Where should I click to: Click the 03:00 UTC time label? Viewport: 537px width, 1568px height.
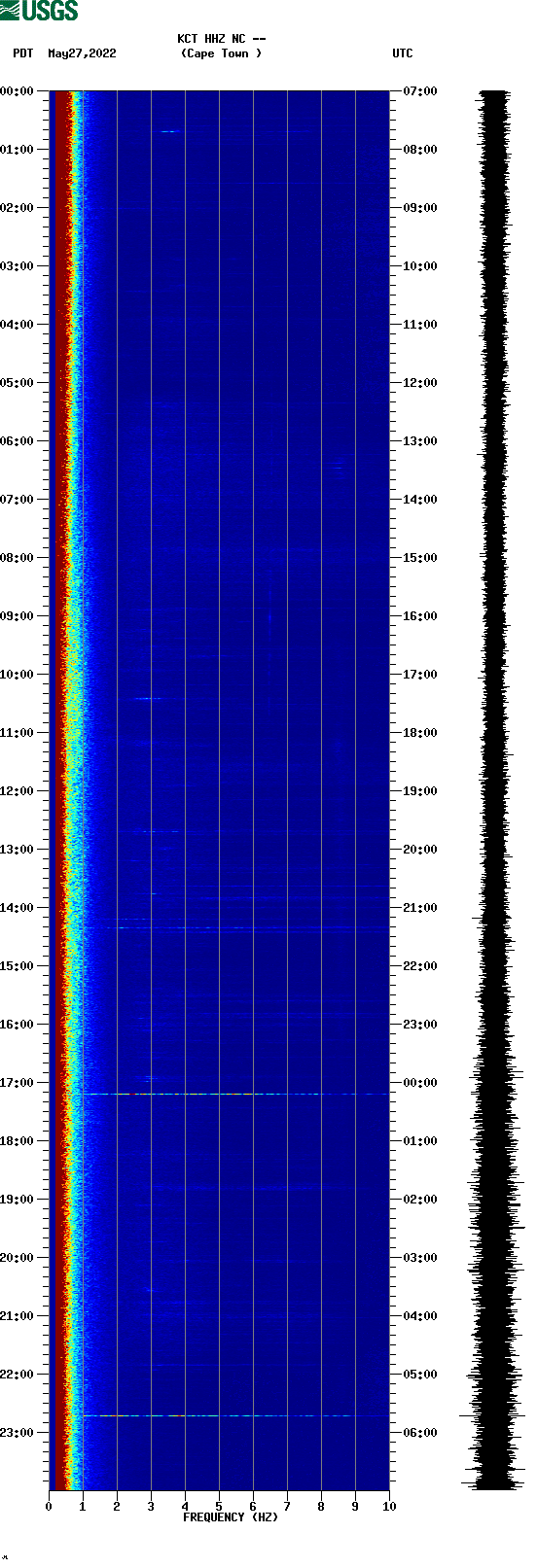tap(420, 1258)
